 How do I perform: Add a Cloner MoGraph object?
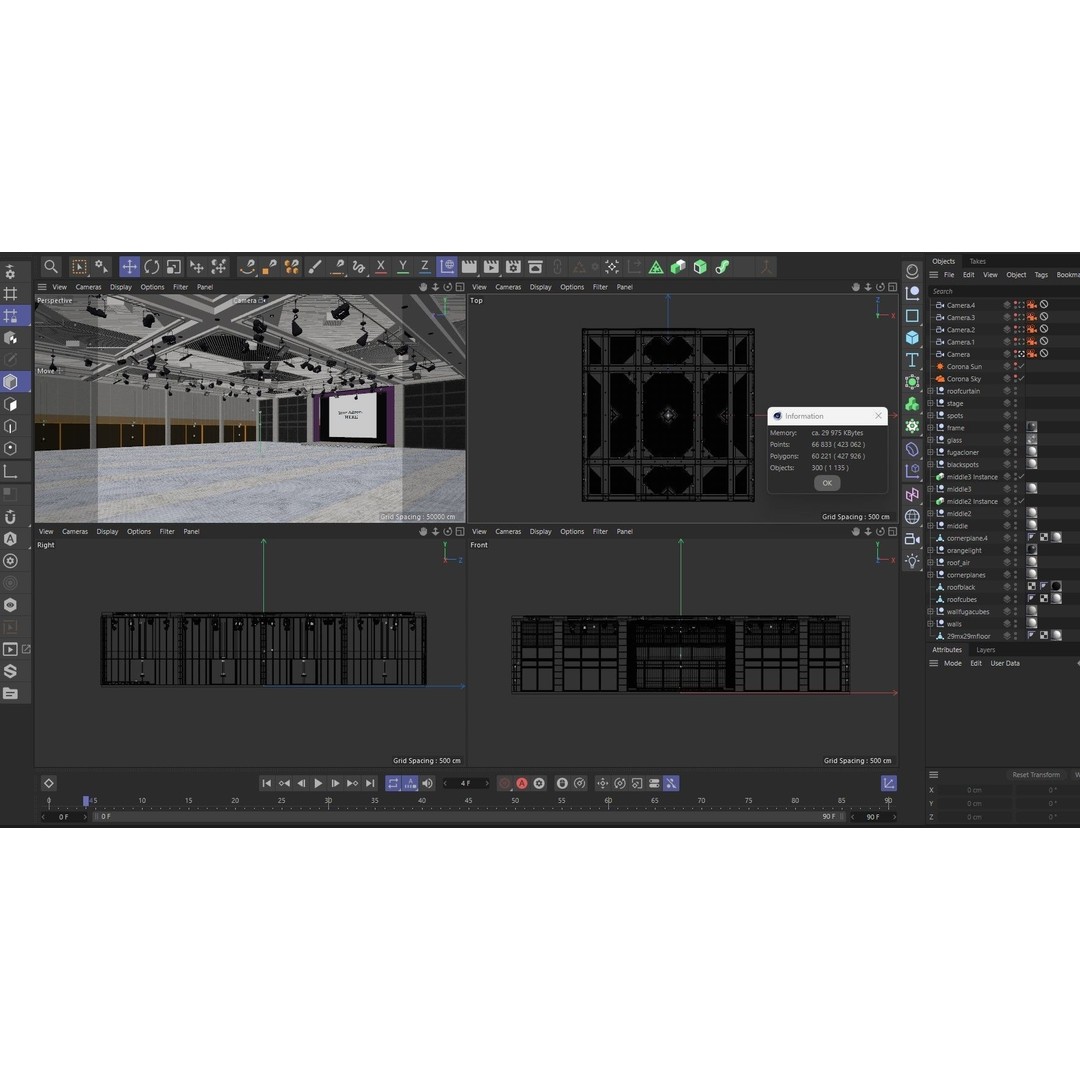click(x=912, y=404)
